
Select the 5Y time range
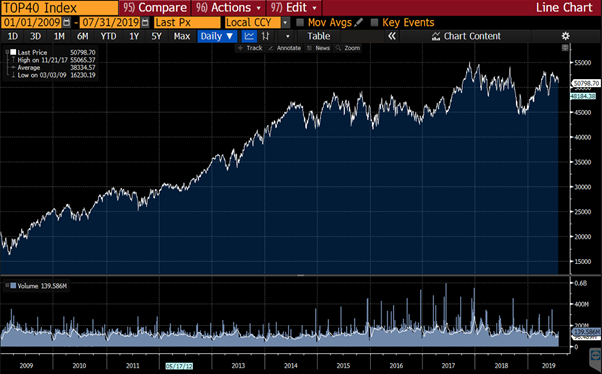156,36
